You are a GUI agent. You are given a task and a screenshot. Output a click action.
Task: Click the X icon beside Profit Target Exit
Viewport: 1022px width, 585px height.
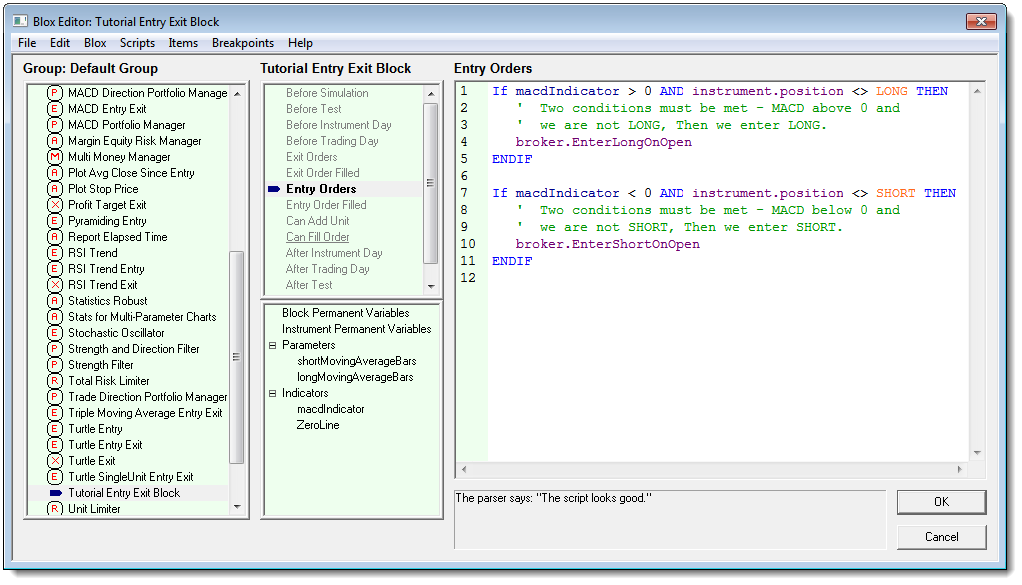click(x=55, y=205)
